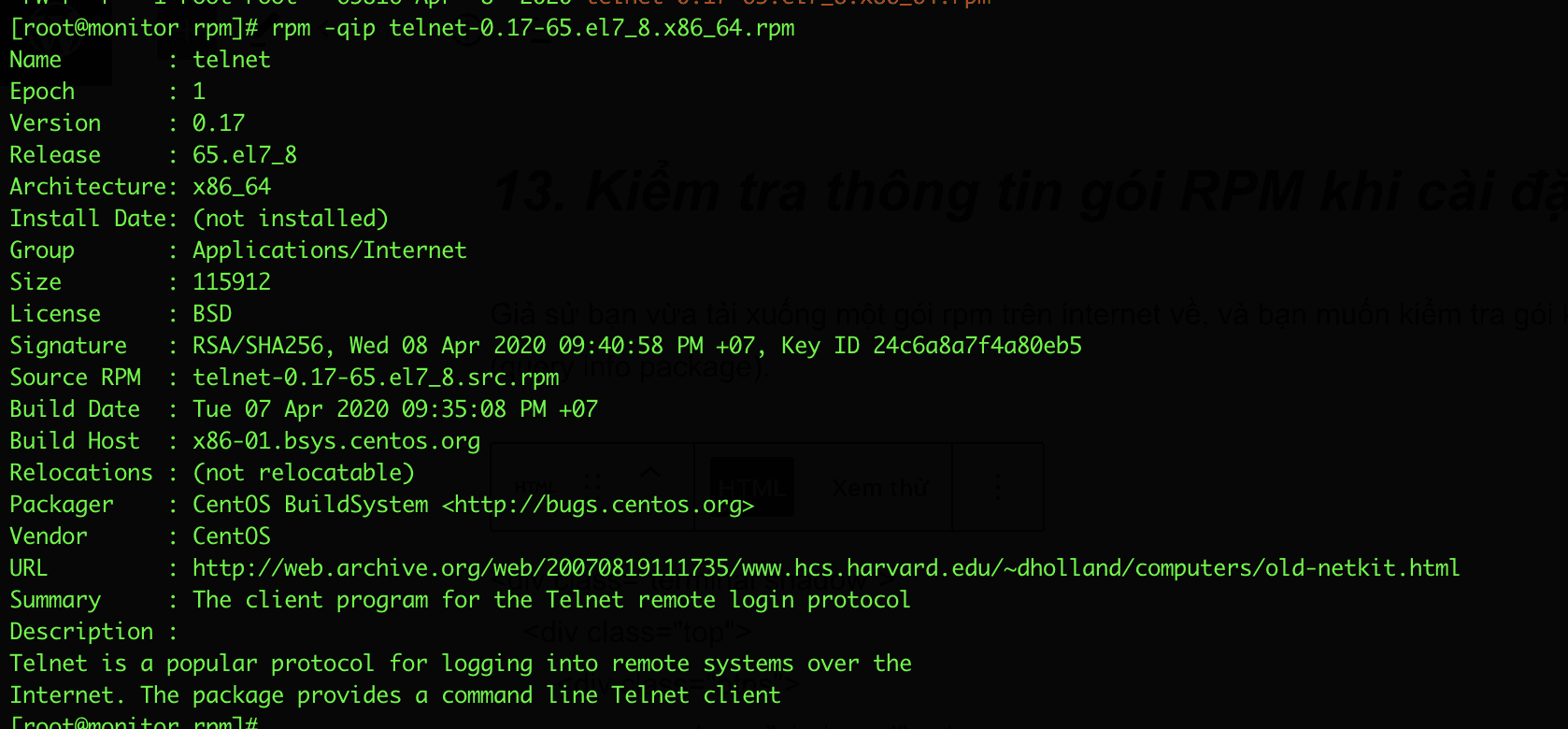
Task: Grab the block drag handle
Action: pos(592,483)
